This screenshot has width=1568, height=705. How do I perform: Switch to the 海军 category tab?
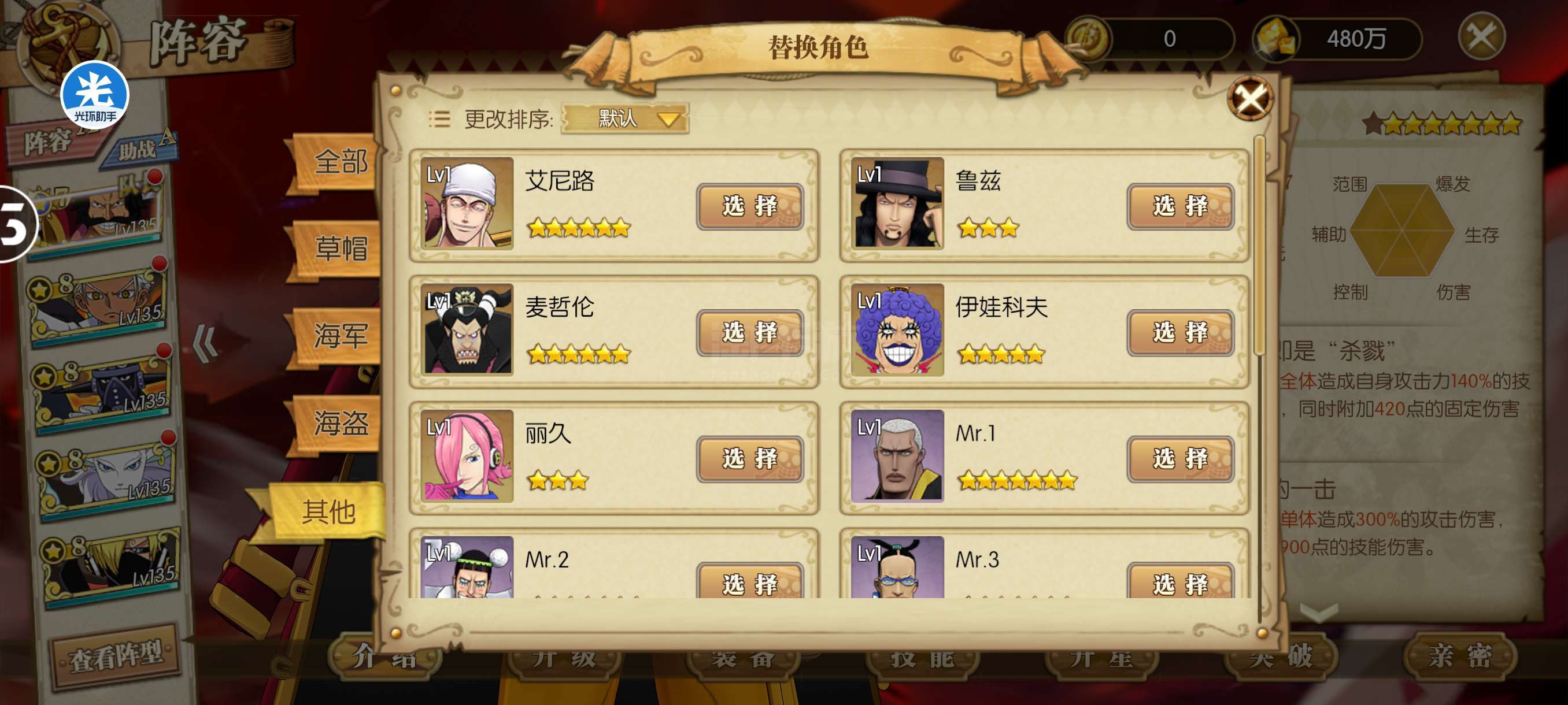pyautogui.click(x=337, y=336)
